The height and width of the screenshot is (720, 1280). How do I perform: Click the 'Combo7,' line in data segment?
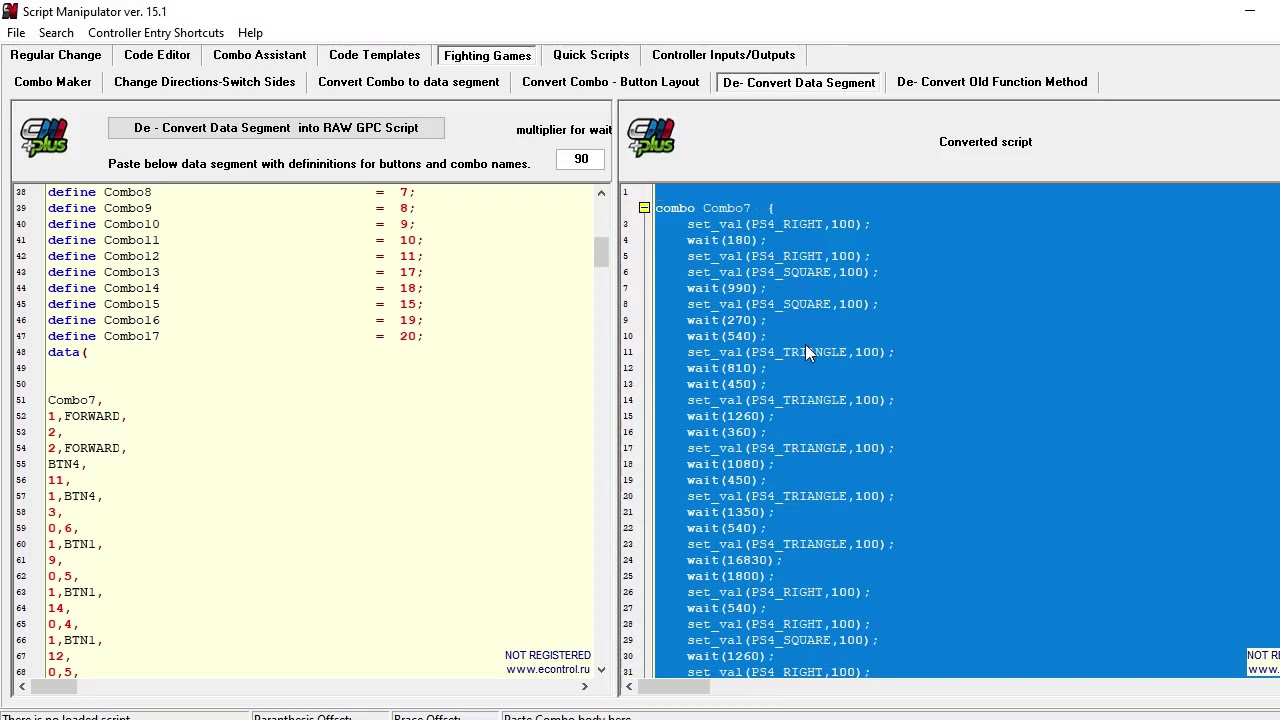point(75,400)
